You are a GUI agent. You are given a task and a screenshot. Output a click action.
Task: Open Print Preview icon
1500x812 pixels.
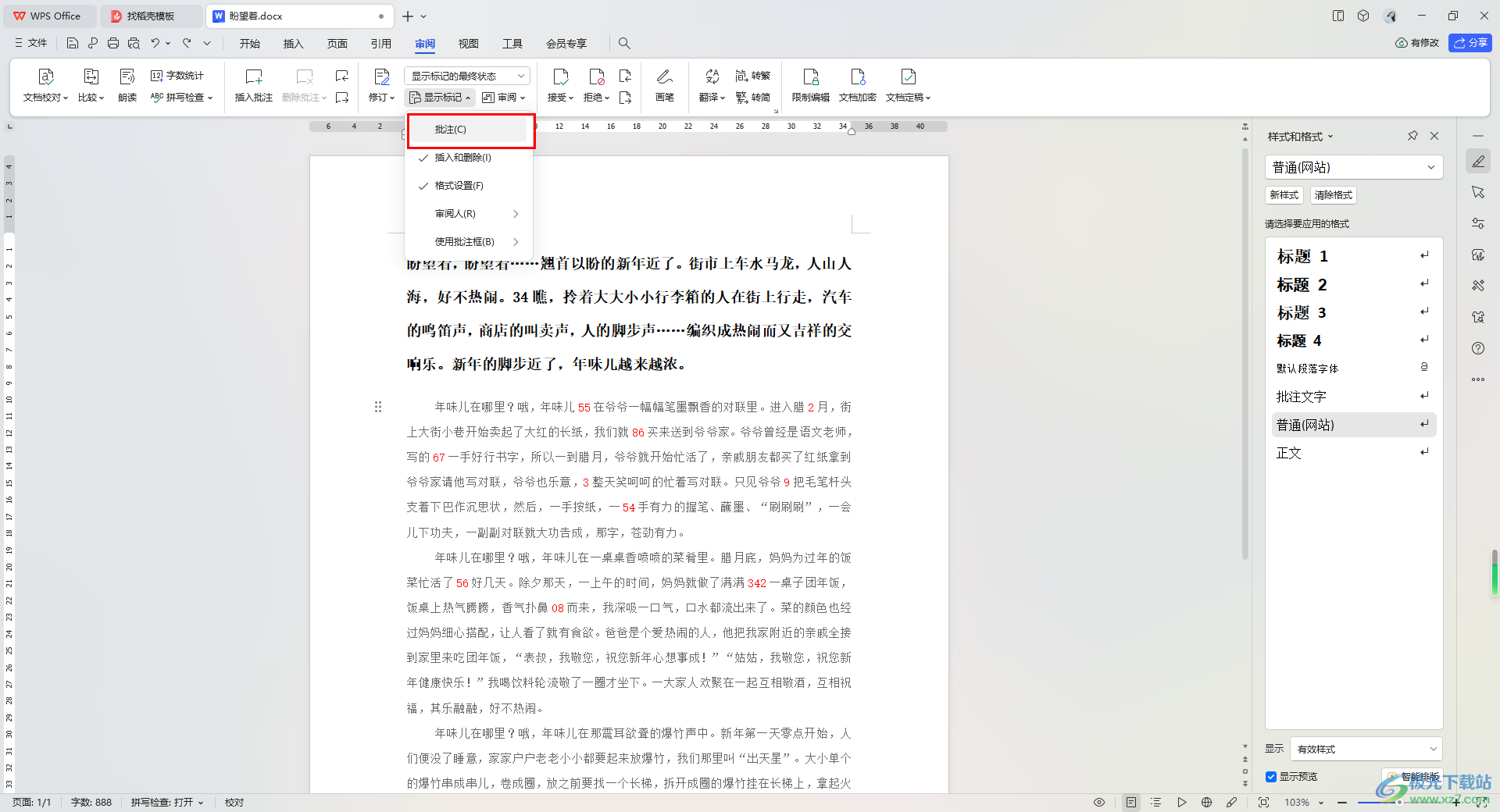pos(134,44)
